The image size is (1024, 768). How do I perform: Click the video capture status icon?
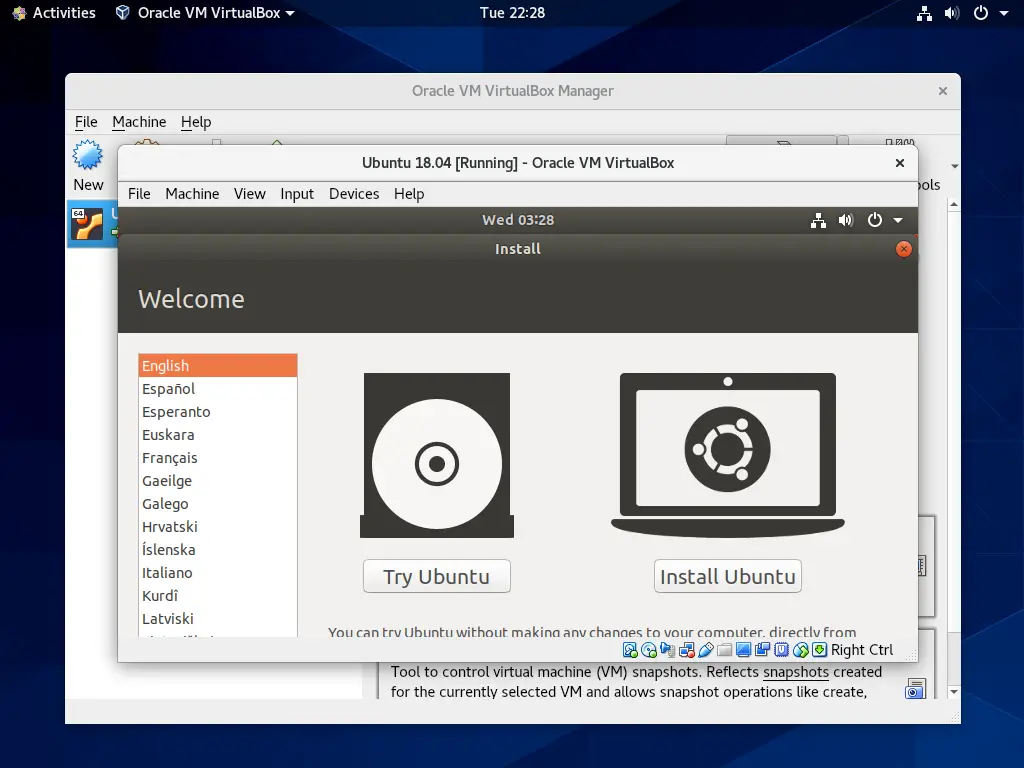(762, 650)
